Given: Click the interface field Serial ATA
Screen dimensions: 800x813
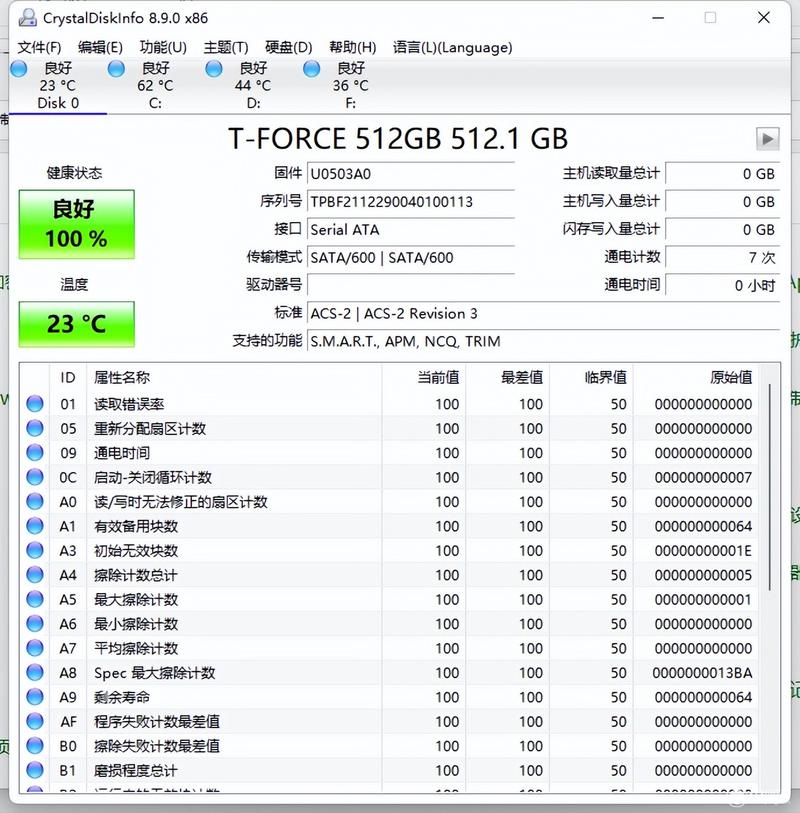Looking at the screenshot, I should pyautogui.click(x=411, y=230).
